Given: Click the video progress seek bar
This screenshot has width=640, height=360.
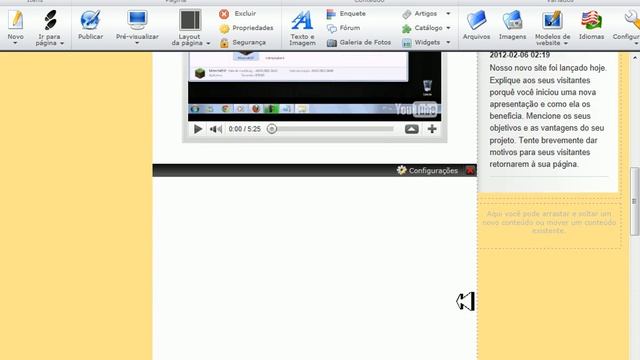Looking at the screenshot, I should coord(330,129).
